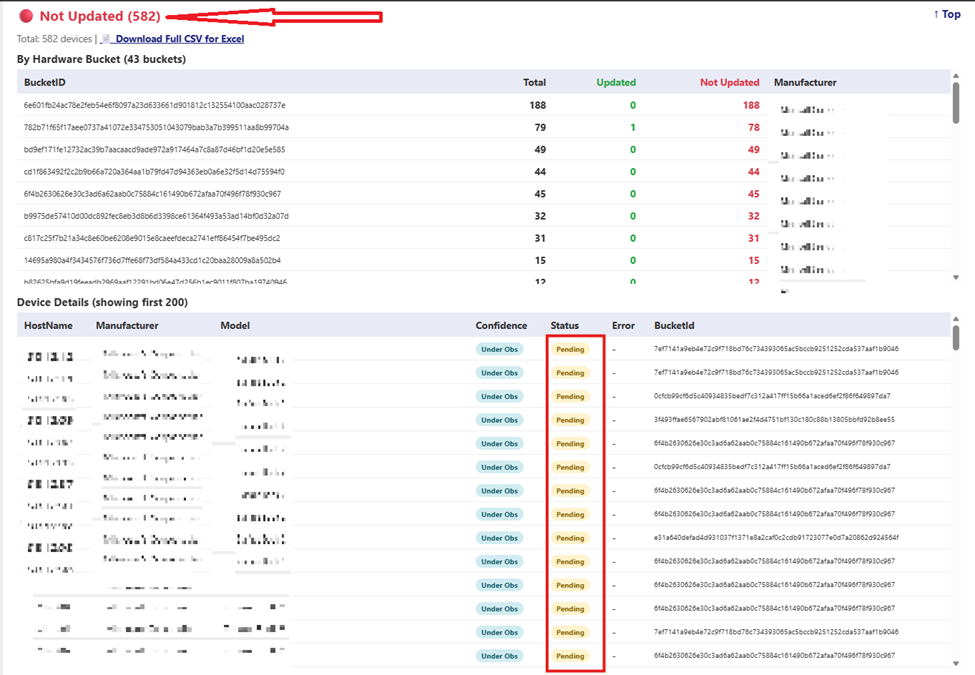The image size is (975, 675).
Task: Select the bucket row starting with 6e601fb24ac78e2f
Action: coord(155,105)
